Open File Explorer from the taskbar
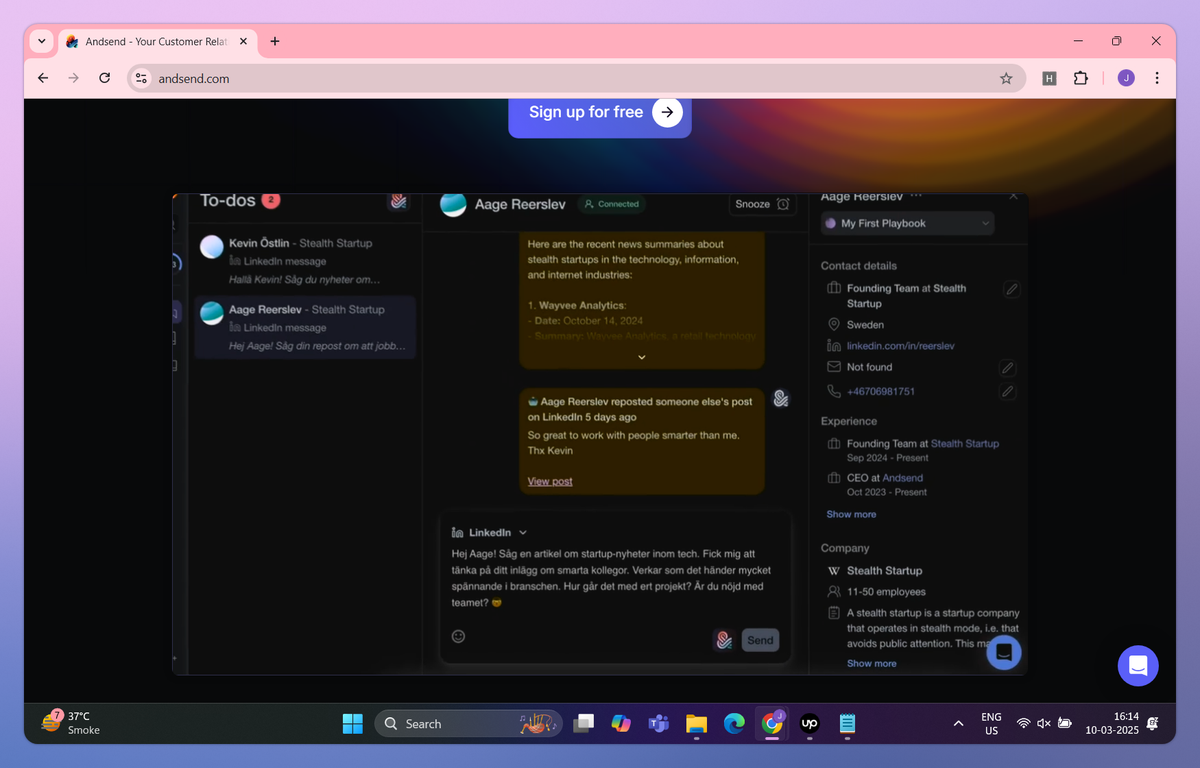1200x768 pixels. (x=696, y=723)
